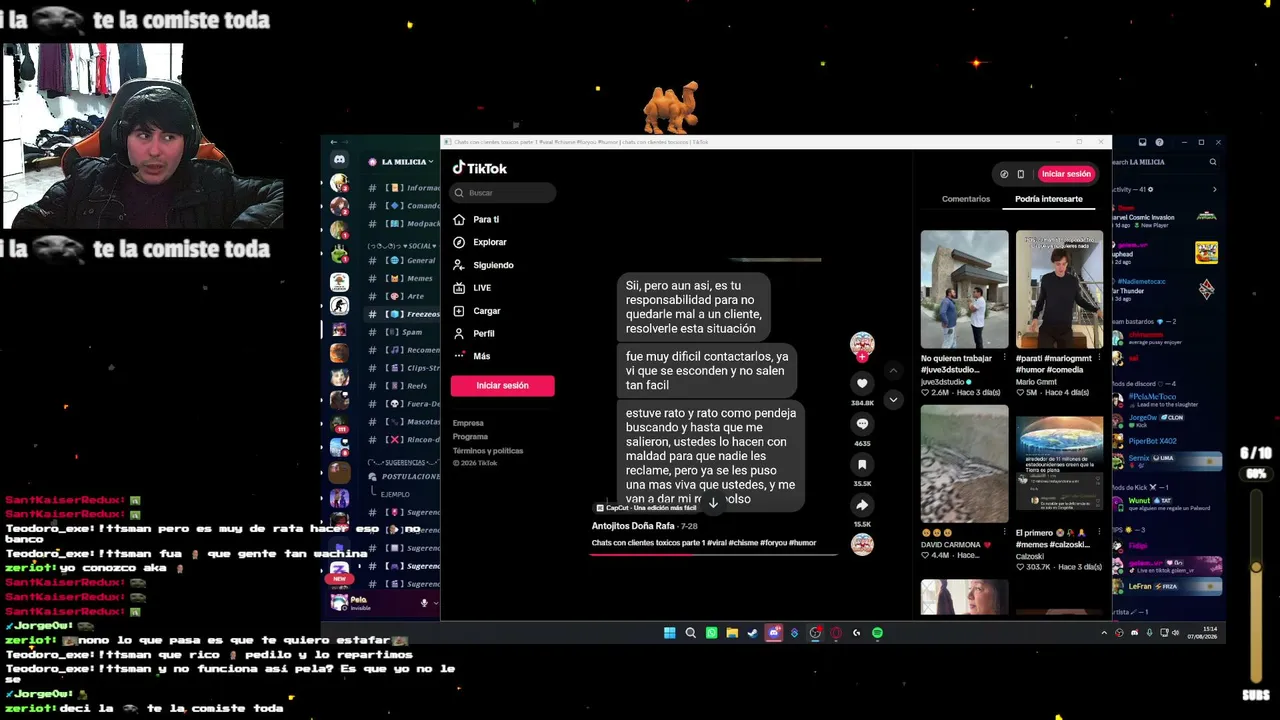Open El primero flat earth video thumbnail
The height and width of the screenshot is (720, 1280).
1059,464
